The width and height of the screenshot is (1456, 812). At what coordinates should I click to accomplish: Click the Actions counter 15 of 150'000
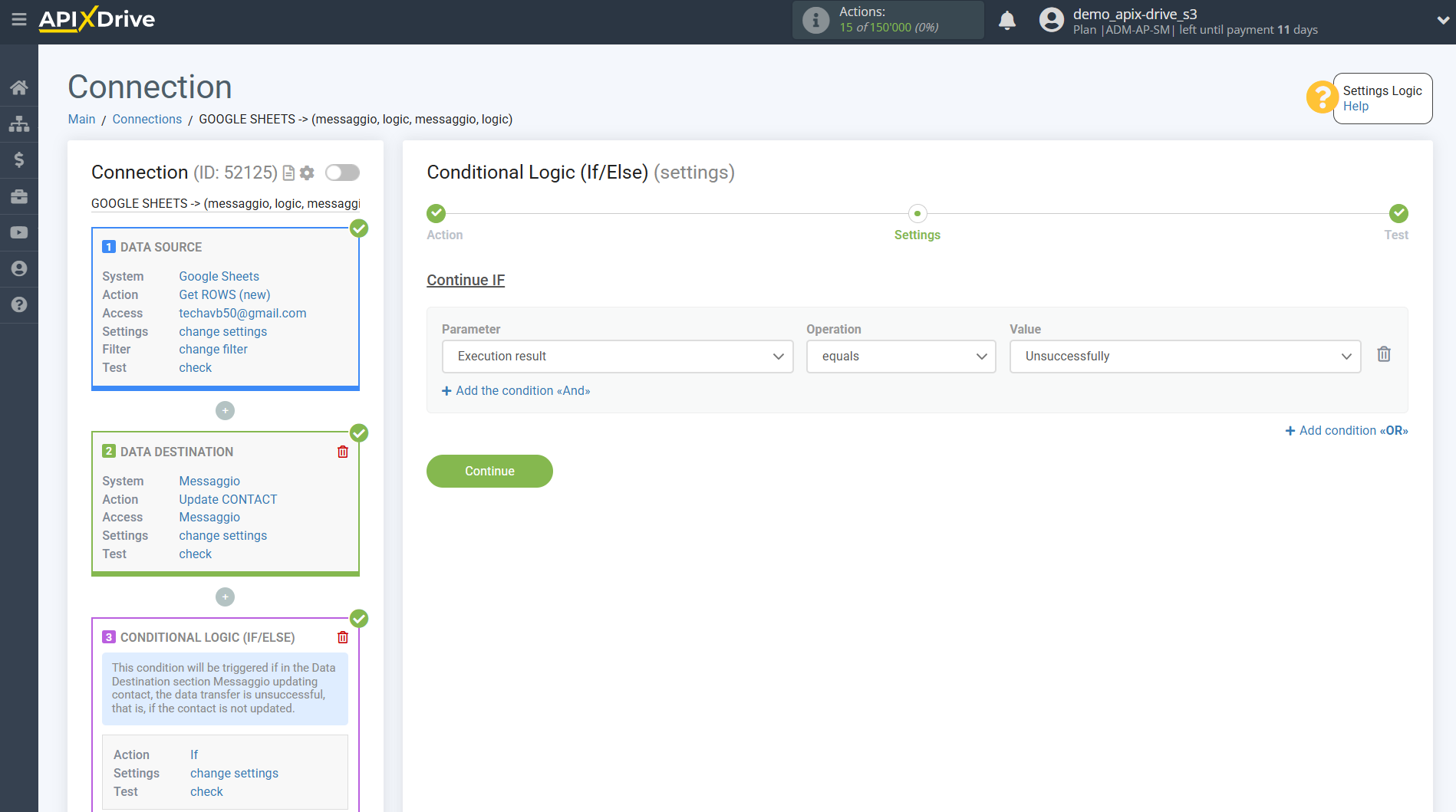point(888,28)
